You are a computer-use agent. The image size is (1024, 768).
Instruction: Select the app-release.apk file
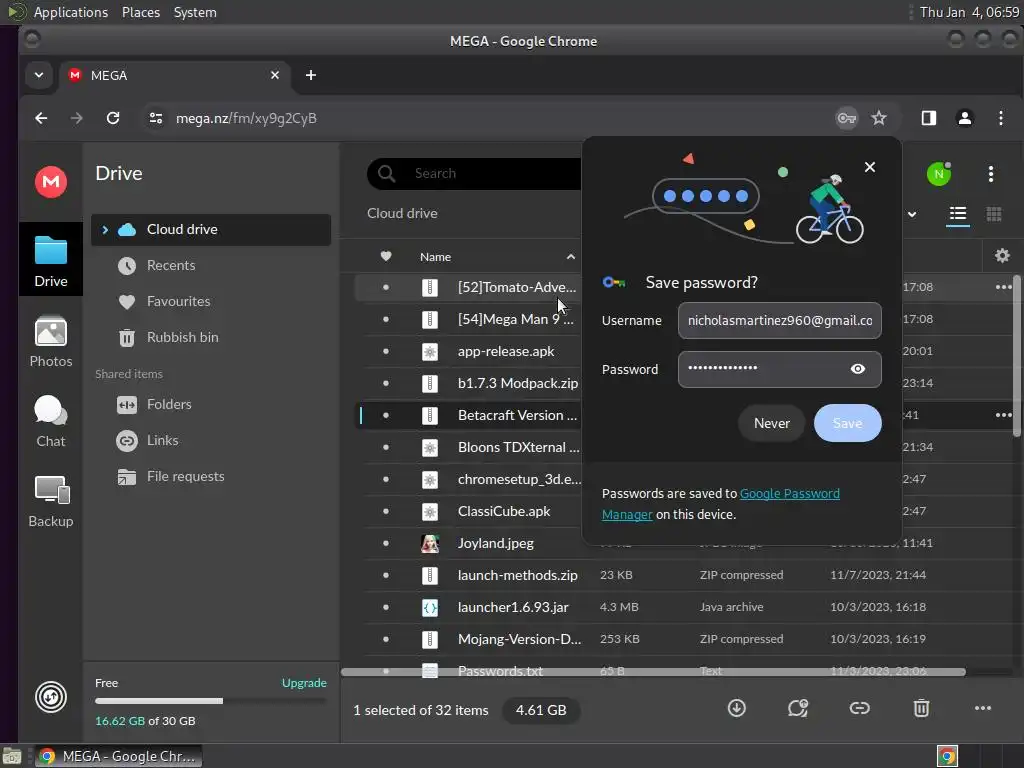(505, 351)
